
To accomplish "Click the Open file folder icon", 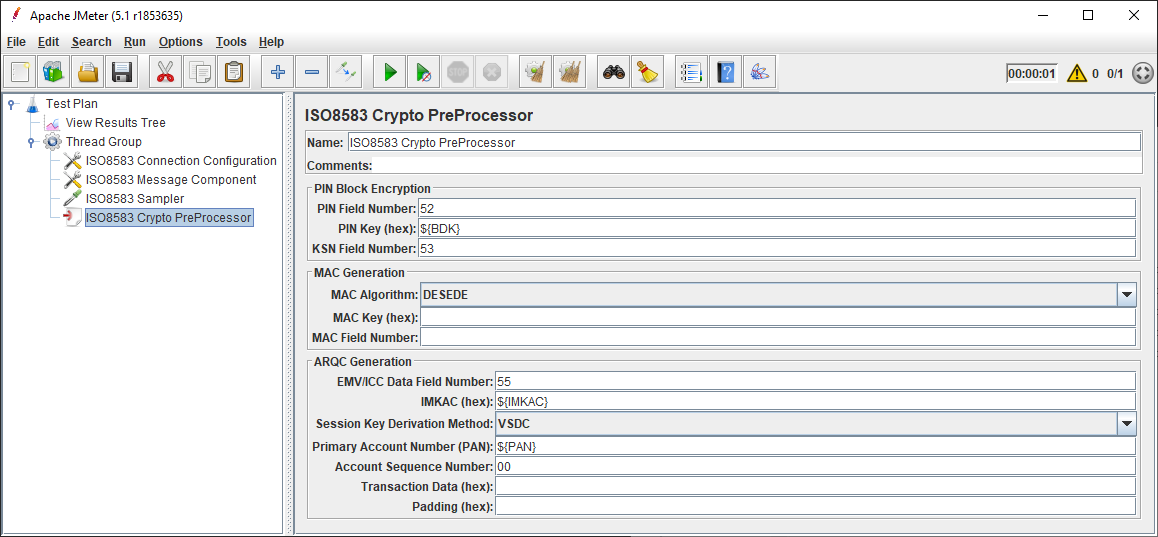I will pyautogui.click(x=87, y=72).
